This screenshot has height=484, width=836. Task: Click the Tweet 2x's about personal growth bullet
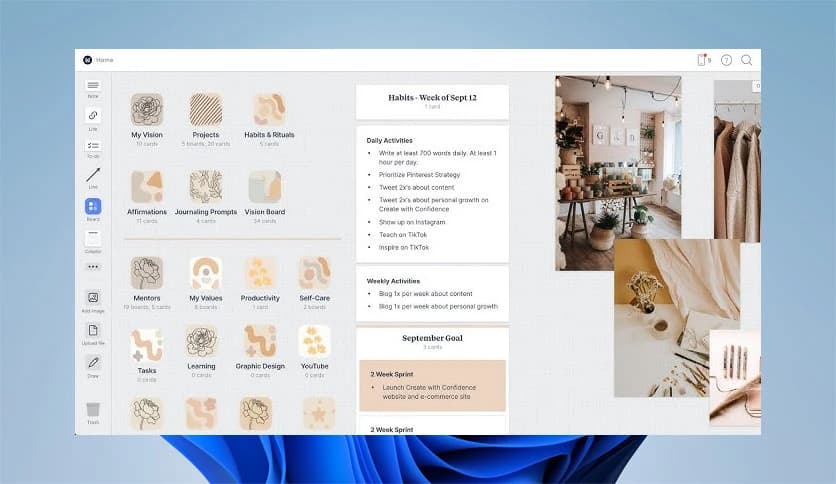(433, 204)
